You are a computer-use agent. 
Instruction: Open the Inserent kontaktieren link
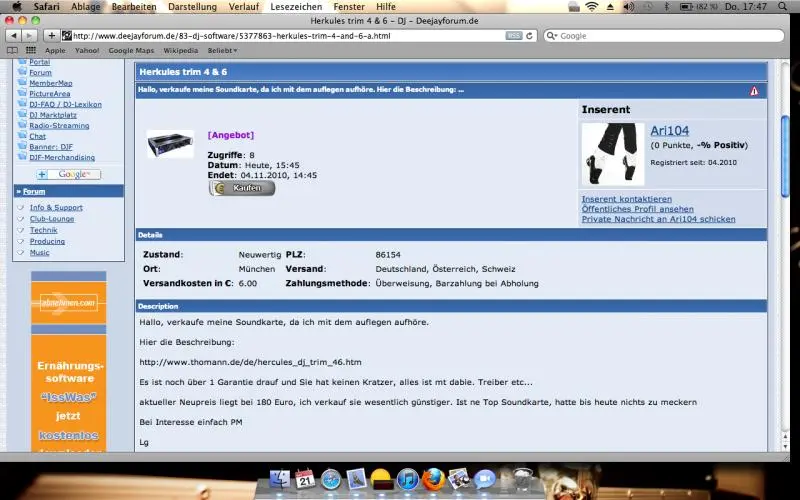627,199
